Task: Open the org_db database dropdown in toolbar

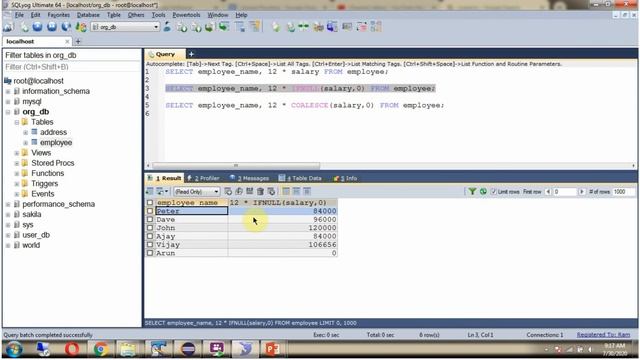Action: (156, 27)
